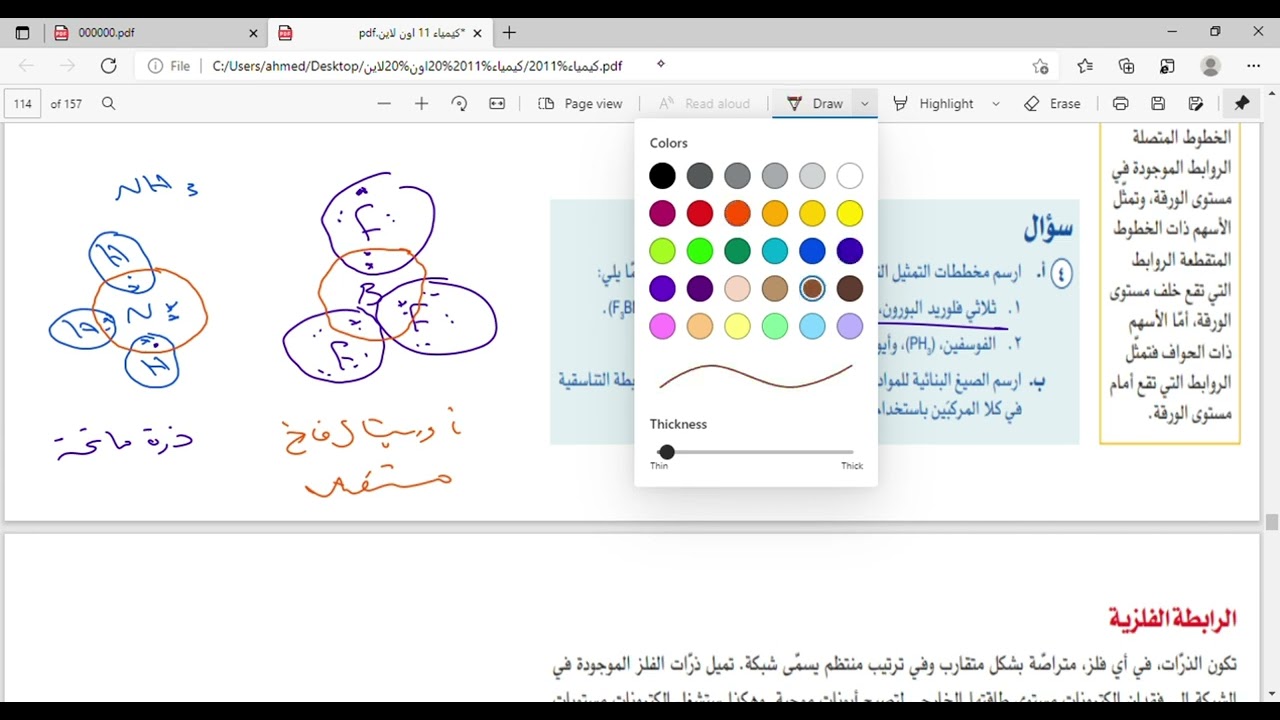Pick the lavender color swatch
Viewport: 1280px width, 720px height.
coord(850,326)
